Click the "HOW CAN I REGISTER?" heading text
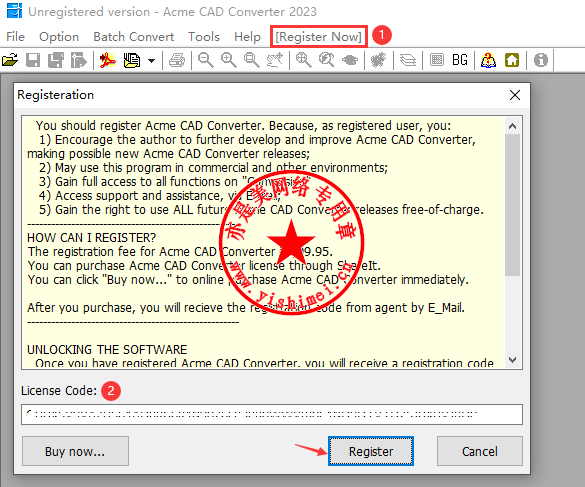 [91, 238]
